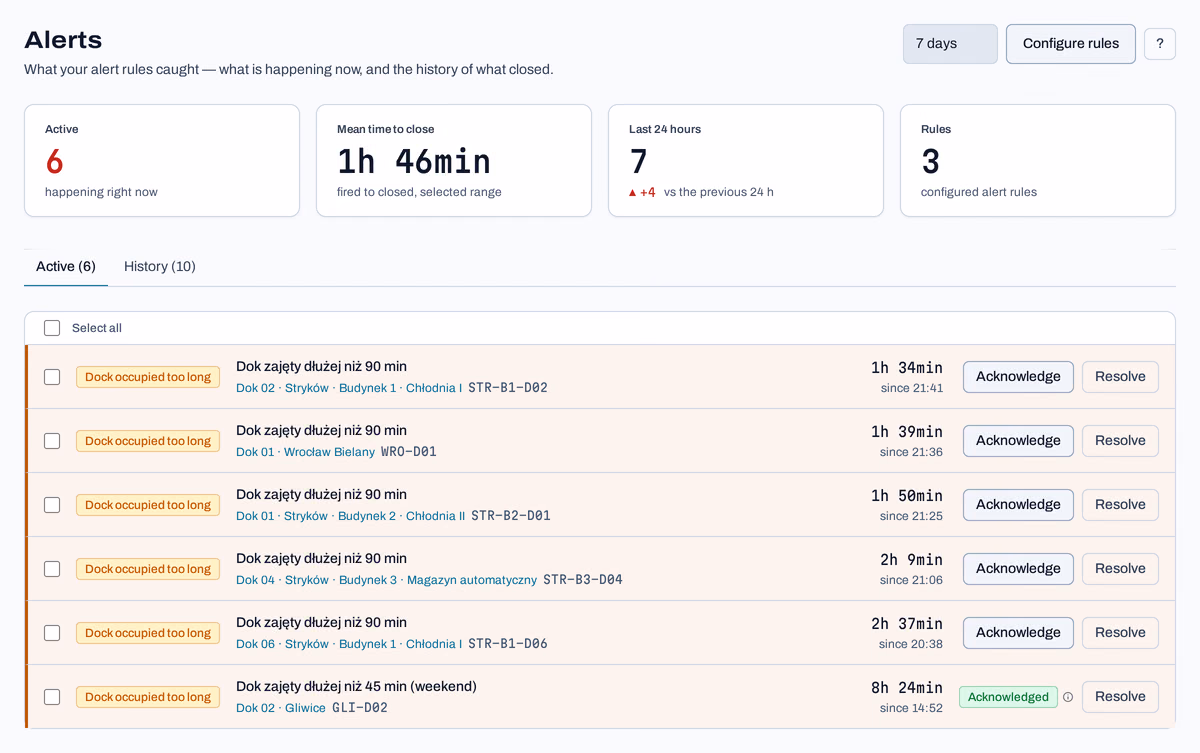This screenshot has height=753, width=1200.
Task: Acknowledge the STR-B3-D04 alert
Action: [1018, 569]
